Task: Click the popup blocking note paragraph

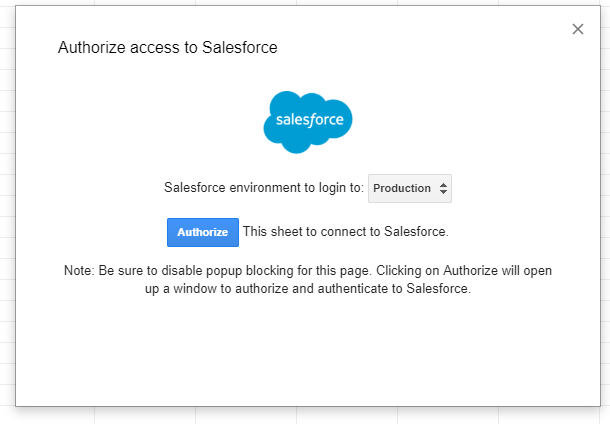Action: (308, 279)
